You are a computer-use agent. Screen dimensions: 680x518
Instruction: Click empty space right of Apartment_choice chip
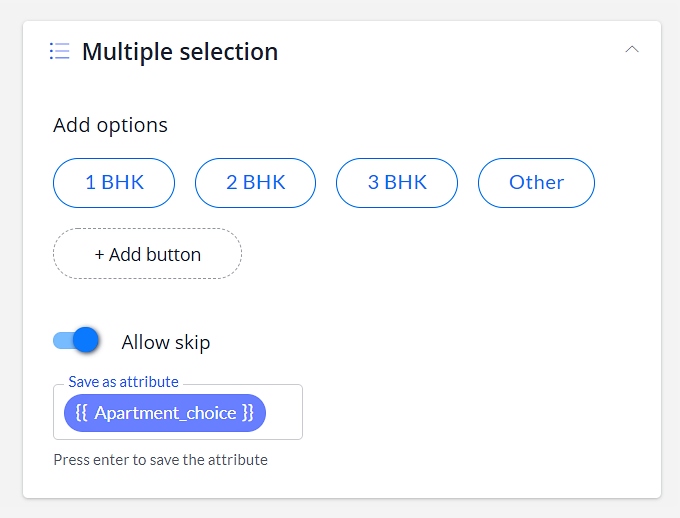(284, 413)
